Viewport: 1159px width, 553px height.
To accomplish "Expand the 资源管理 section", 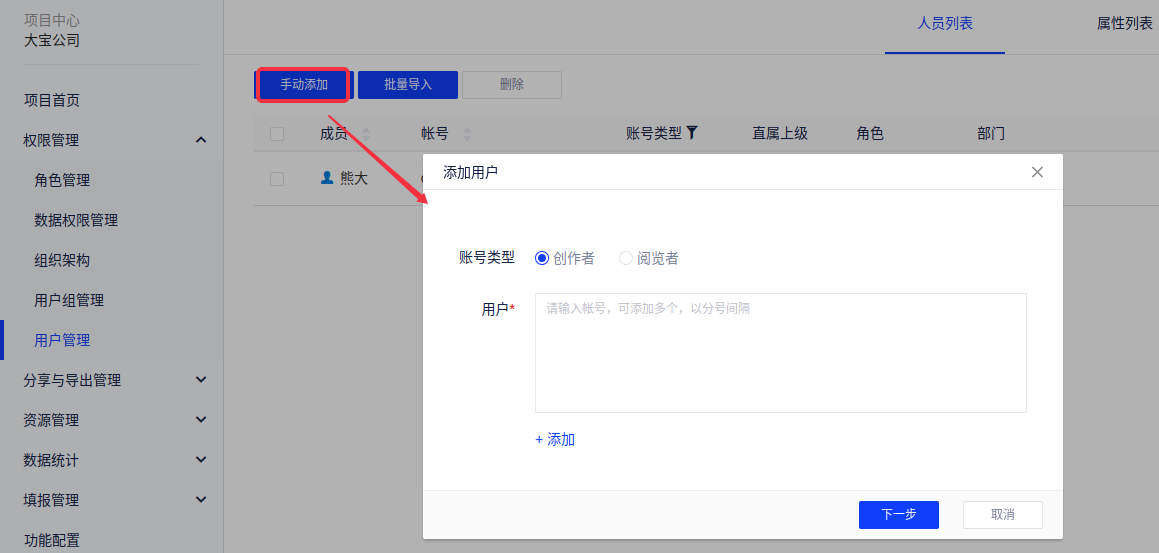I will tap(201, 420).
